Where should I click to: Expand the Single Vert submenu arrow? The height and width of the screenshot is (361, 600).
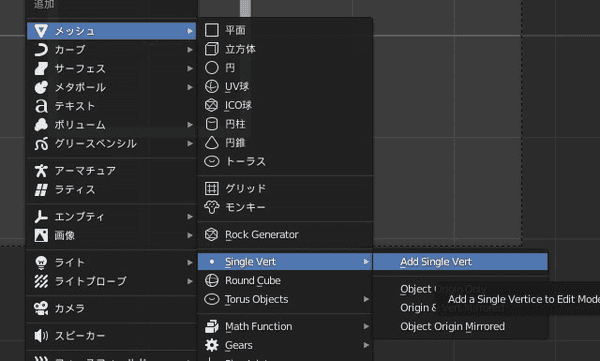[x=366, y=262]
